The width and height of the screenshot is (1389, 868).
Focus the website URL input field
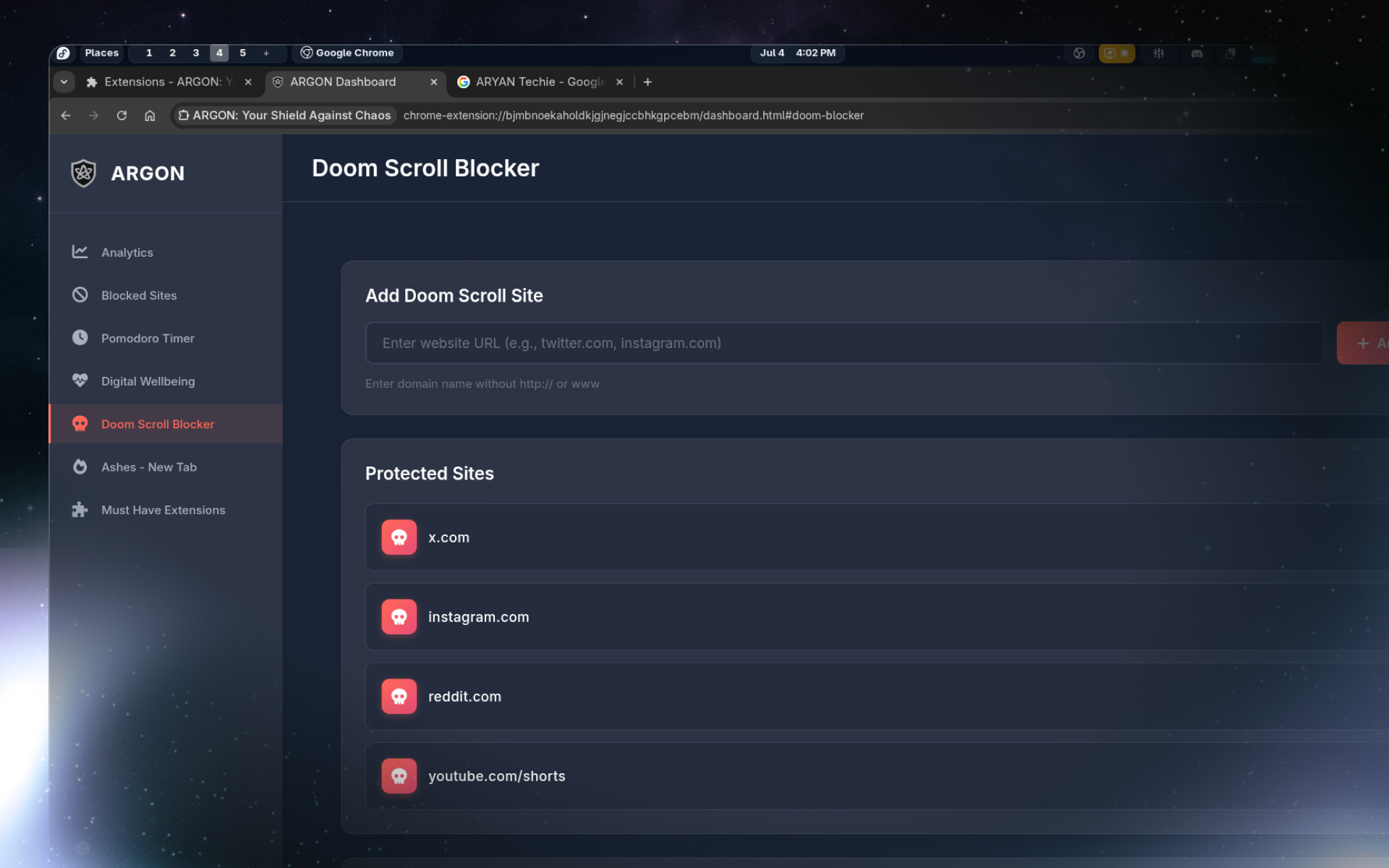point(844,343)
